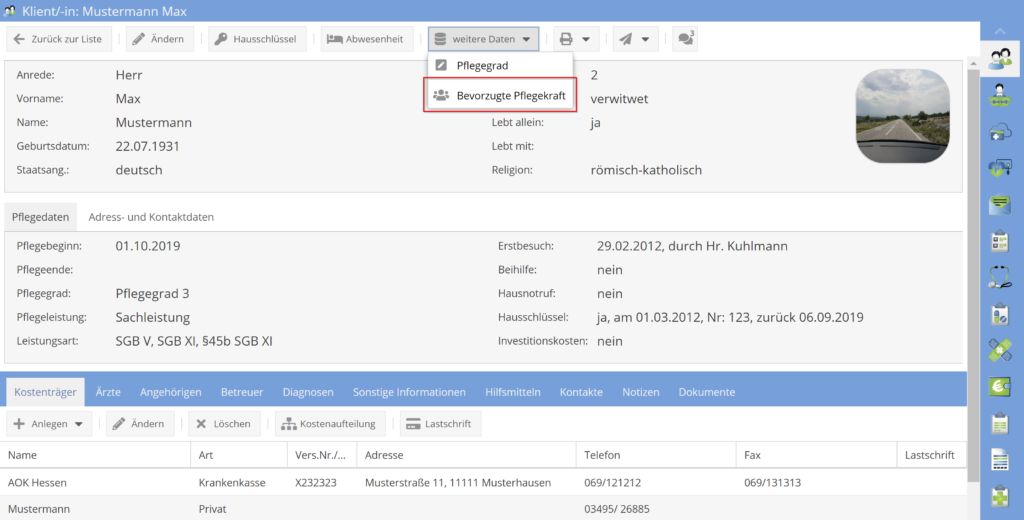This screenshot has width=1024, height=520.
Task: Open the comments icon with badge 3
Action: click(685, 39)
